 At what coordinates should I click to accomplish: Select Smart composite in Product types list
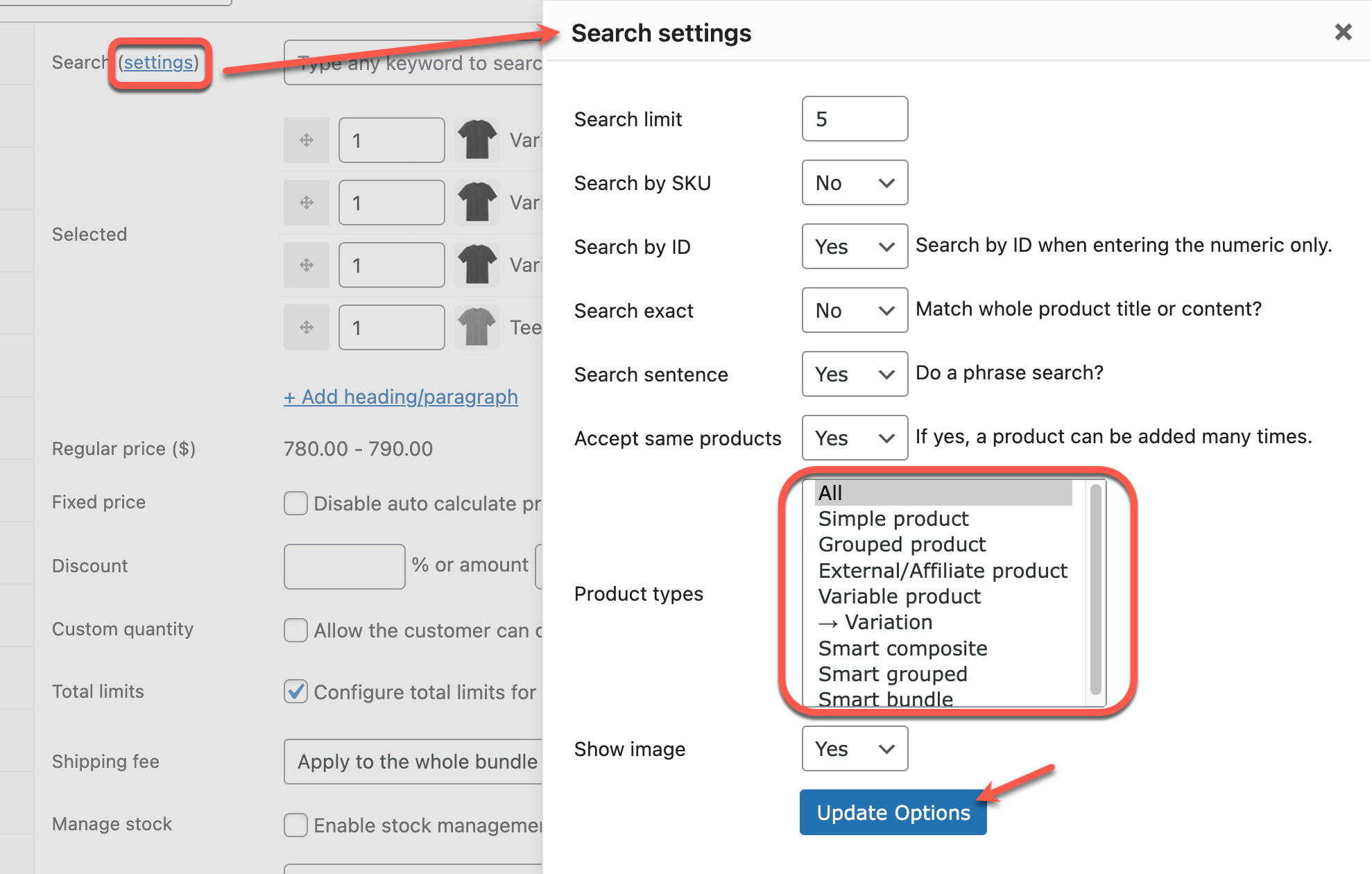(x=902, y=649)
